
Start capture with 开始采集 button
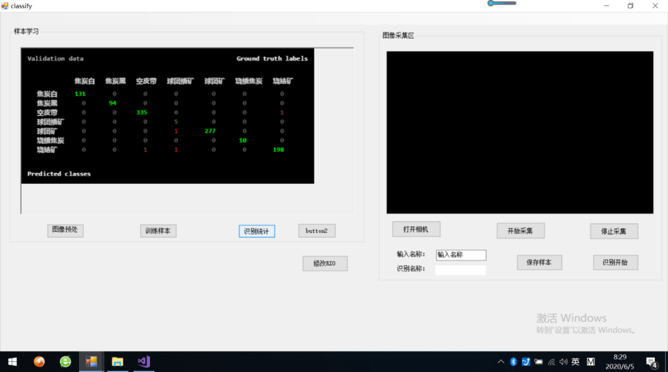point(521,231)
